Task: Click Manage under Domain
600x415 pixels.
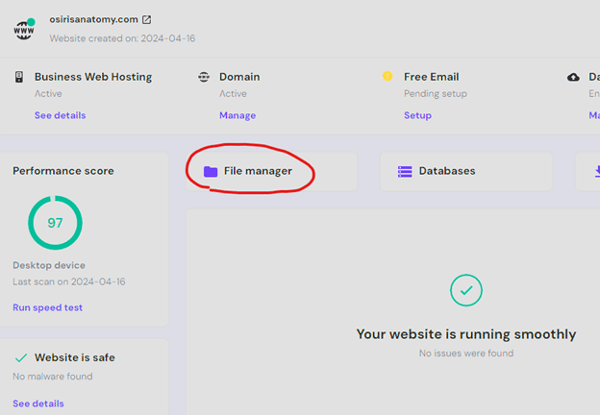Action: pos(237,115)
